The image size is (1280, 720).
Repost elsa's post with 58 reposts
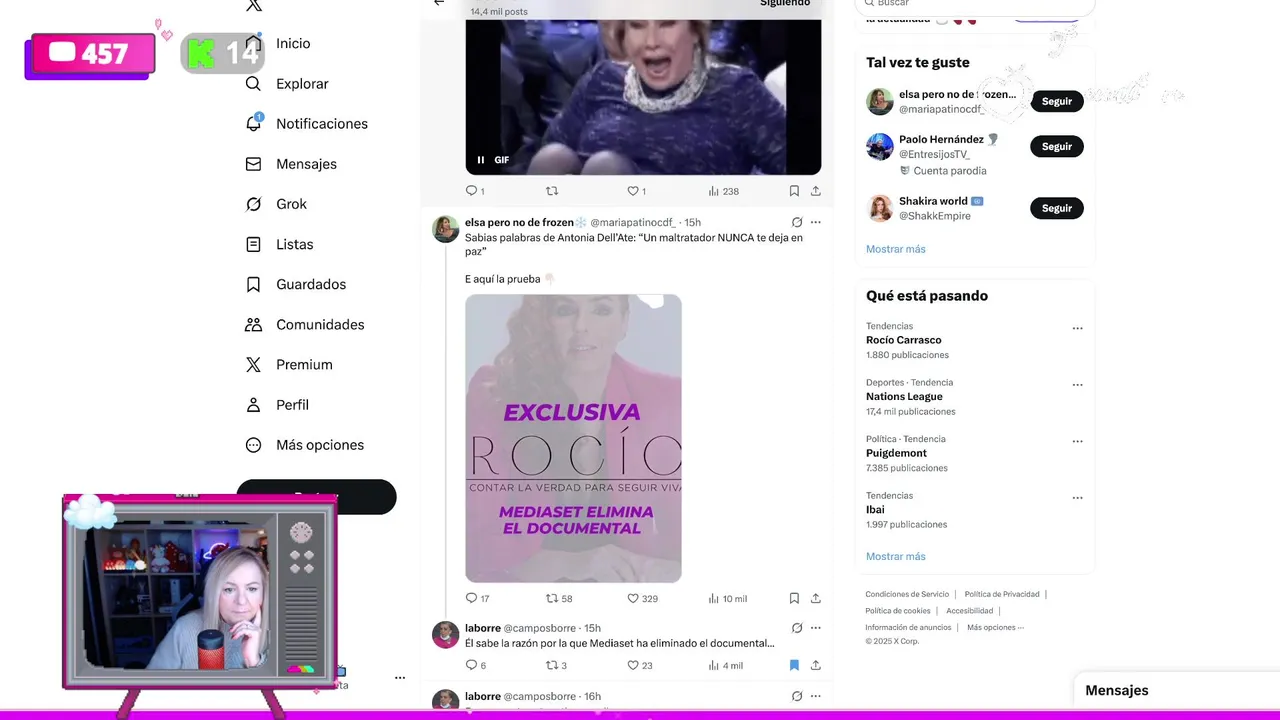click(559, 599)
